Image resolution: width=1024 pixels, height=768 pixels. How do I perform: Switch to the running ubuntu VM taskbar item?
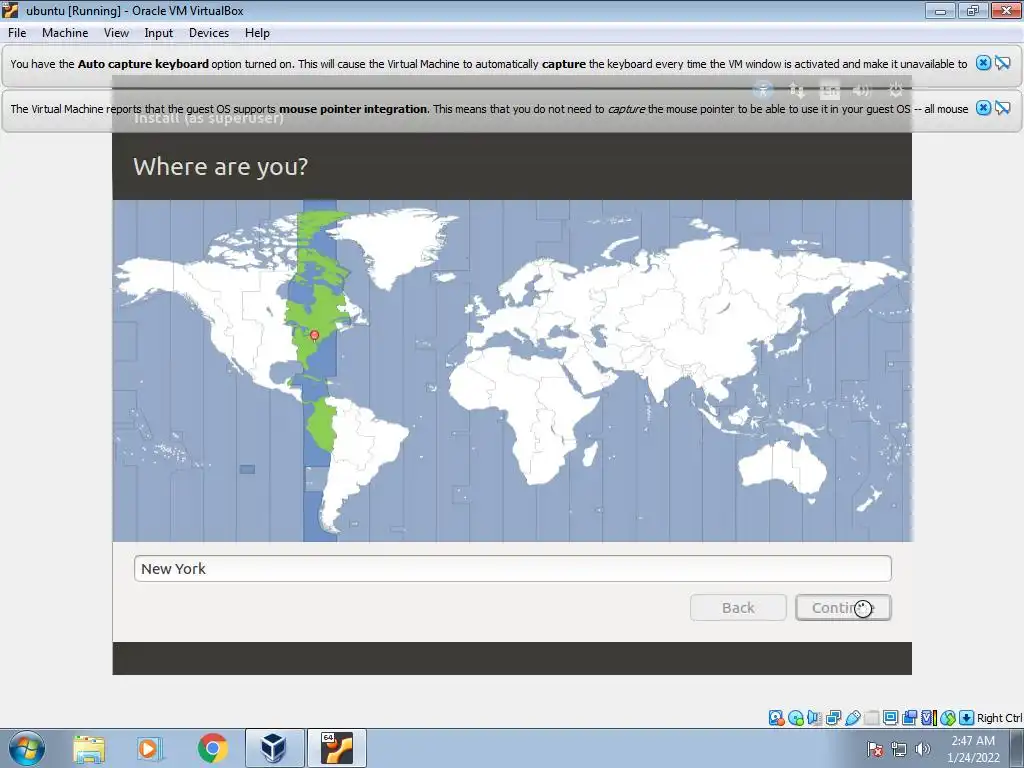click(x=337, y=748)
